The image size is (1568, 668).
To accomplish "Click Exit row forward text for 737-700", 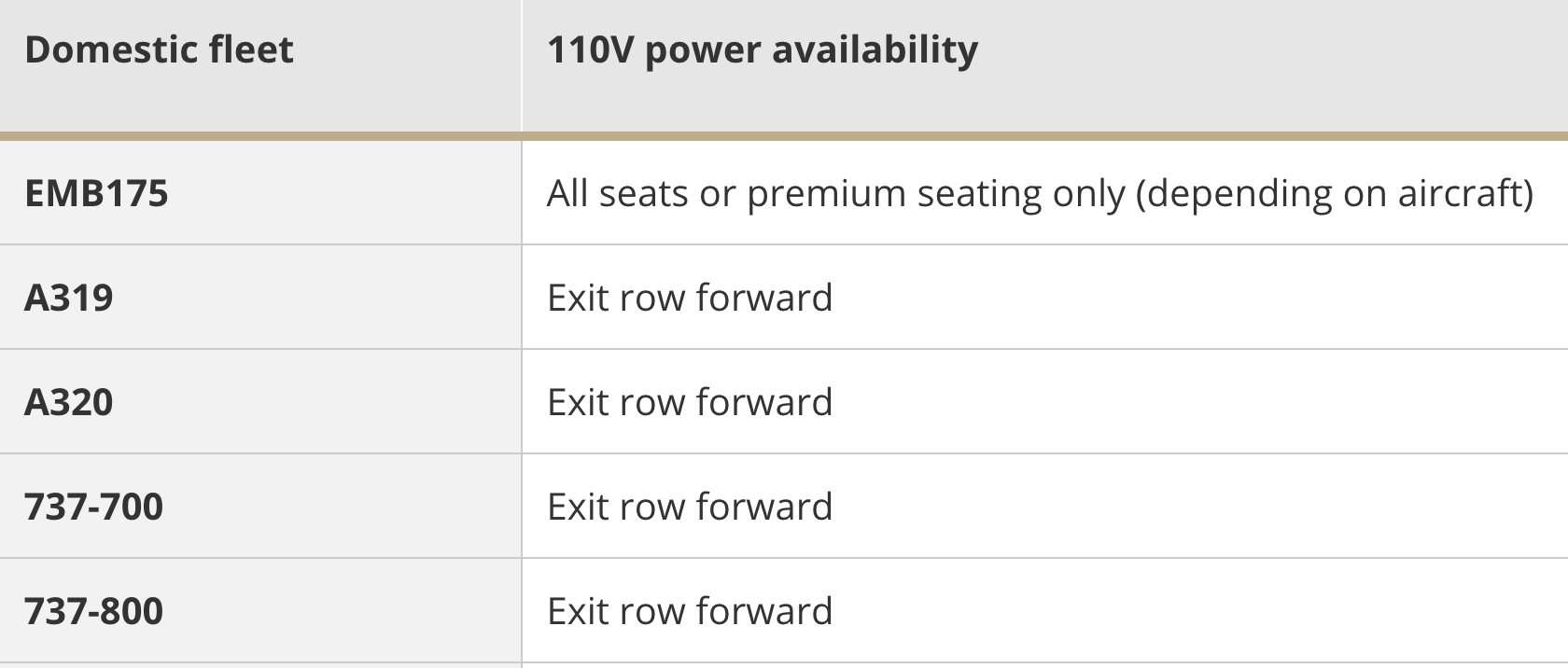I will (x=690, y=507).
